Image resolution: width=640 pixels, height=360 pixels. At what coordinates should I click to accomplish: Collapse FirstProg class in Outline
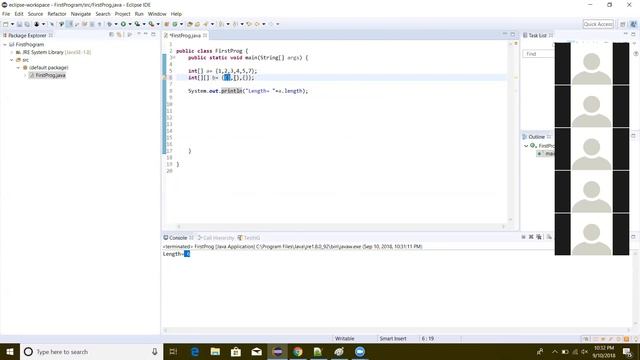526,146
